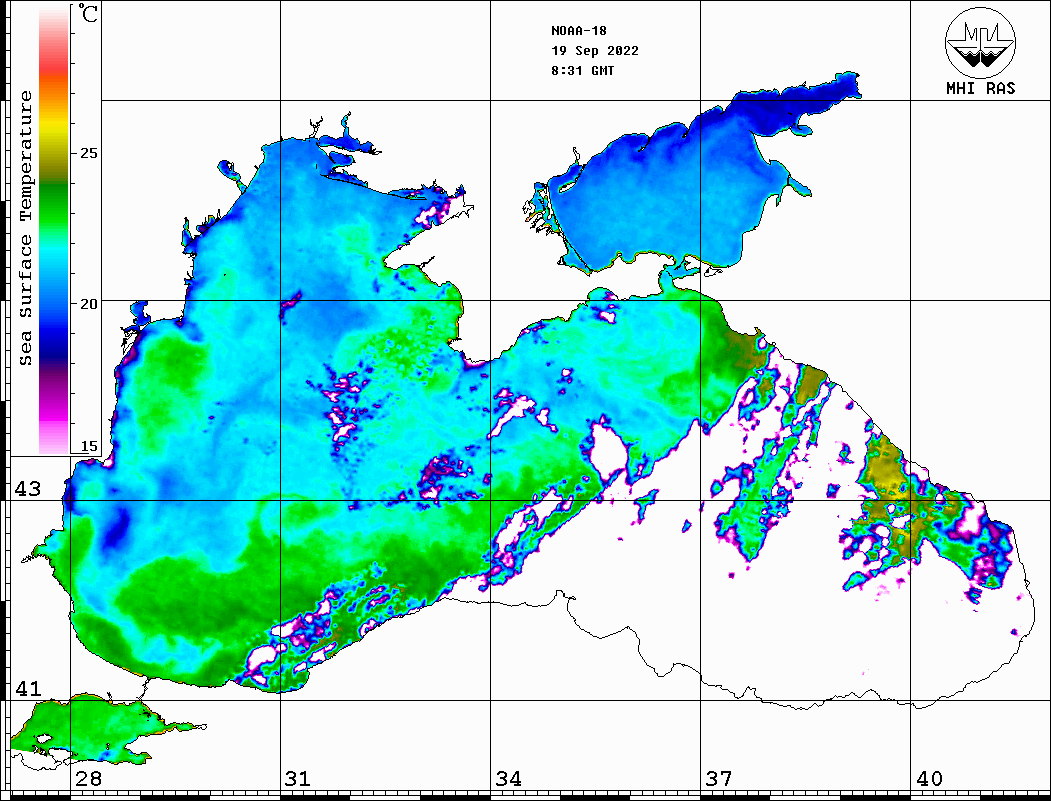Click the 'Sea Surface Temperature' legend title
Screen dimensions: 1051x801
[25, 228]
